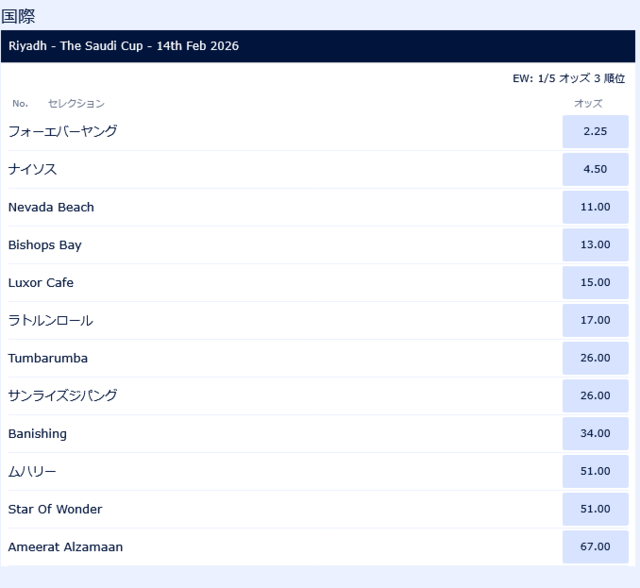
Task: Click the Star Of Wonder runner name
Action: pyautogui.click(x=55, y=509)
